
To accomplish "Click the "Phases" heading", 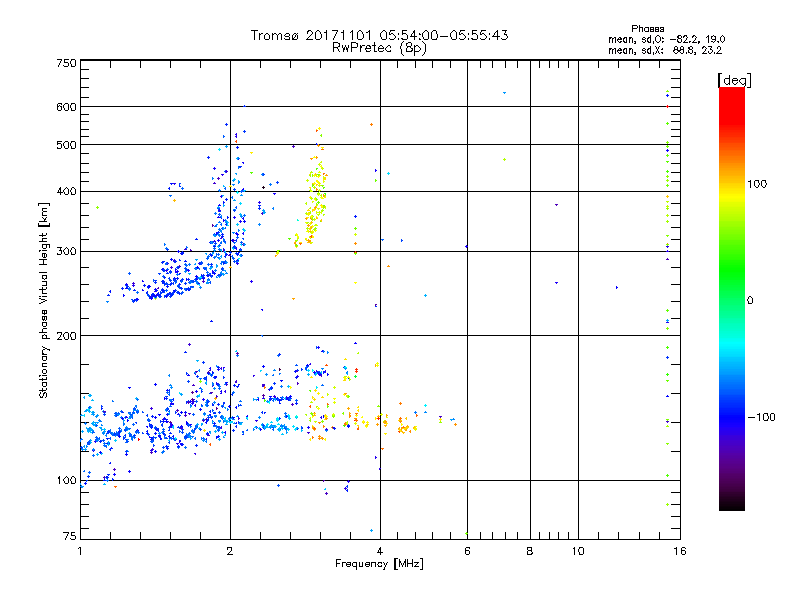I will [647, 29].
